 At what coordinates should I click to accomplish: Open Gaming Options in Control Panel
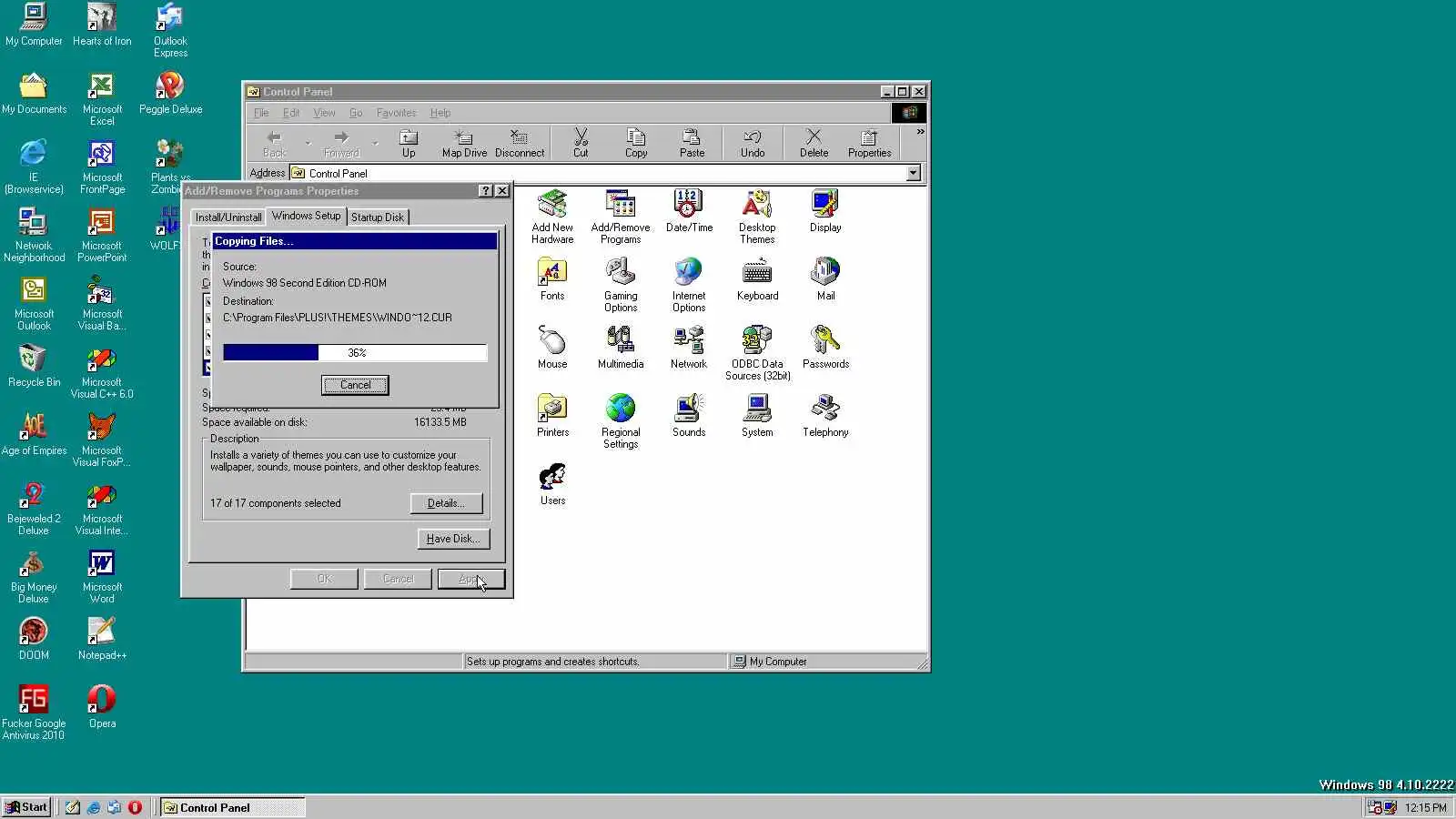coord(621,285)
